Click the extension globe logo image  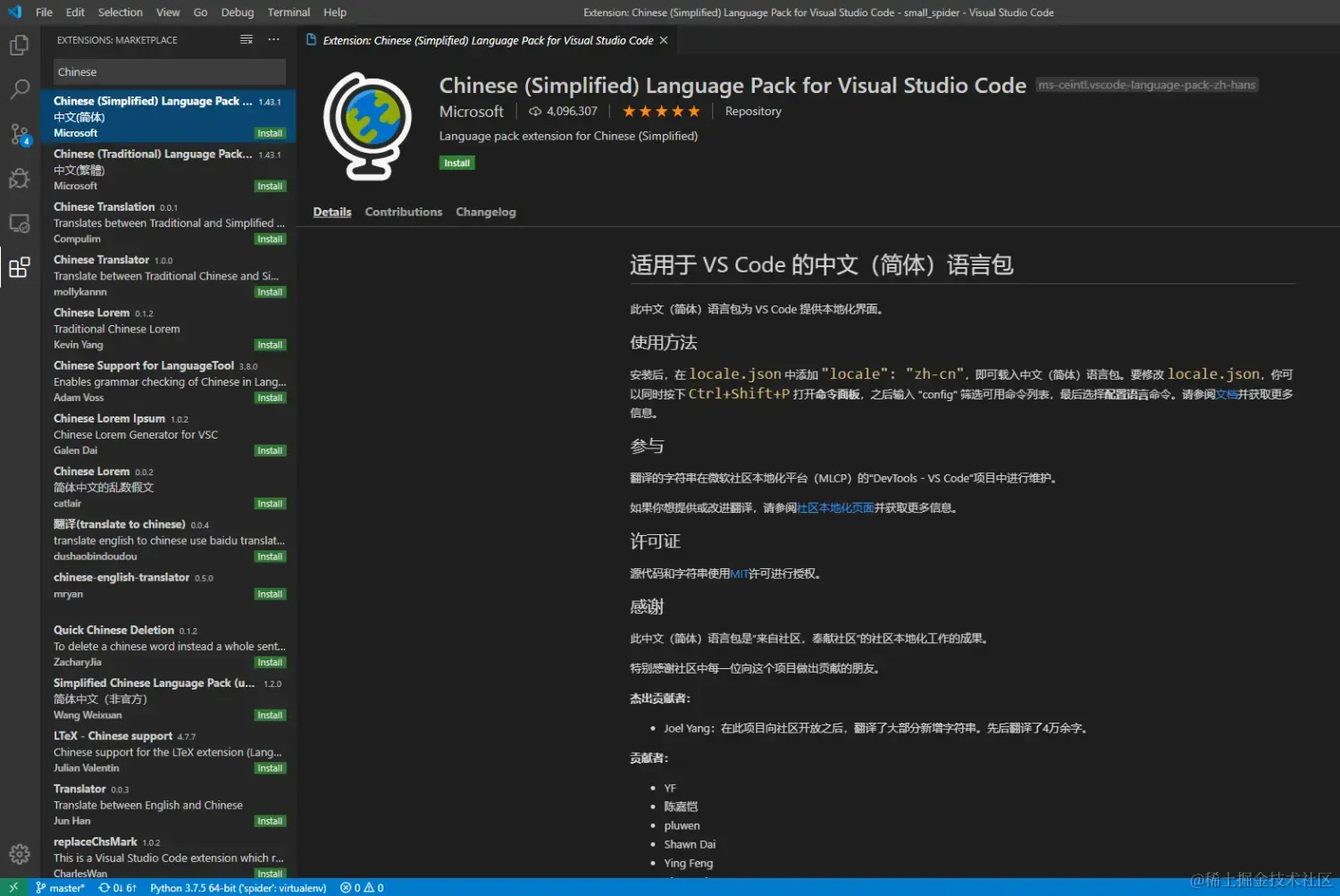pyautogui.click(x=367, y=126)
